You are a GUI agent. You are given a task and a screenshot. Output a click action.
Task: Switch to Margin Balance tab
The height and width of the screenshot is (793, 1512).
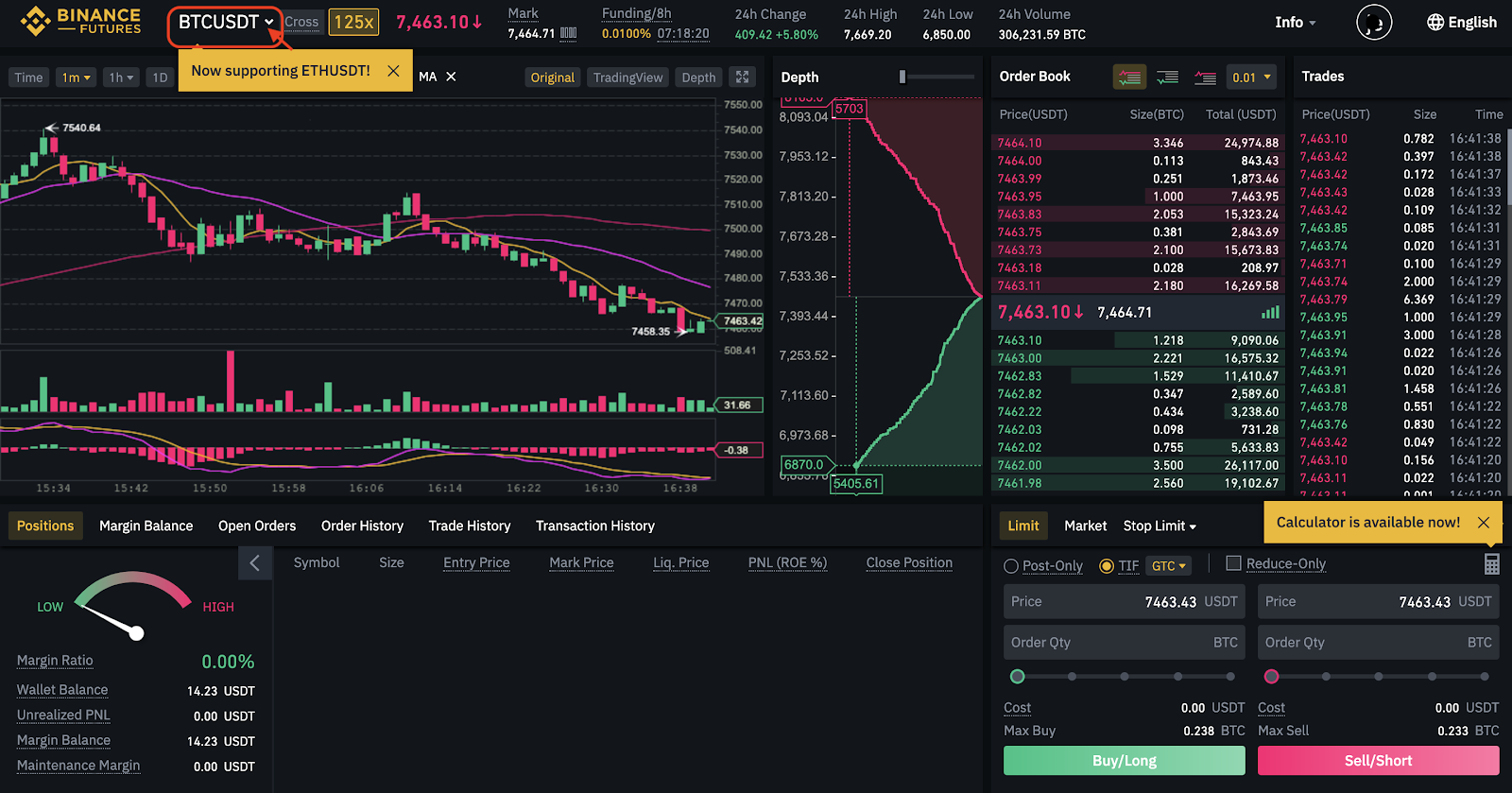(146, 526)
